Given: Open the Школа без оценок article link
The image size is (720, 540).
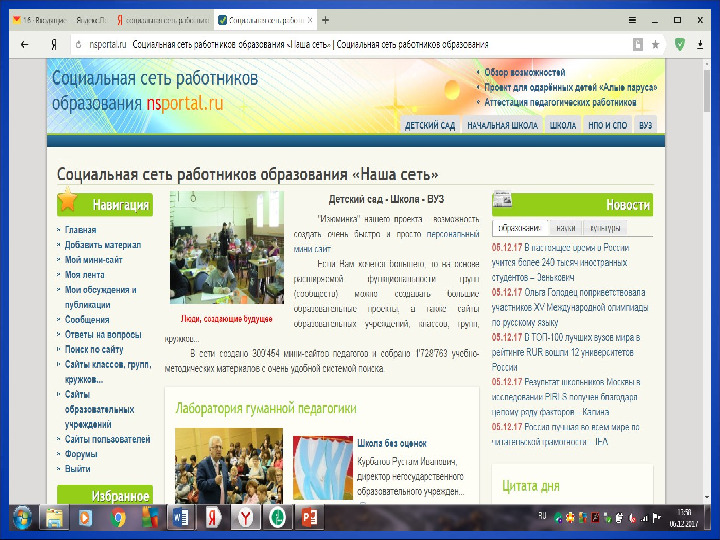Looking at the screenshot, I should (x=392, y=444).
